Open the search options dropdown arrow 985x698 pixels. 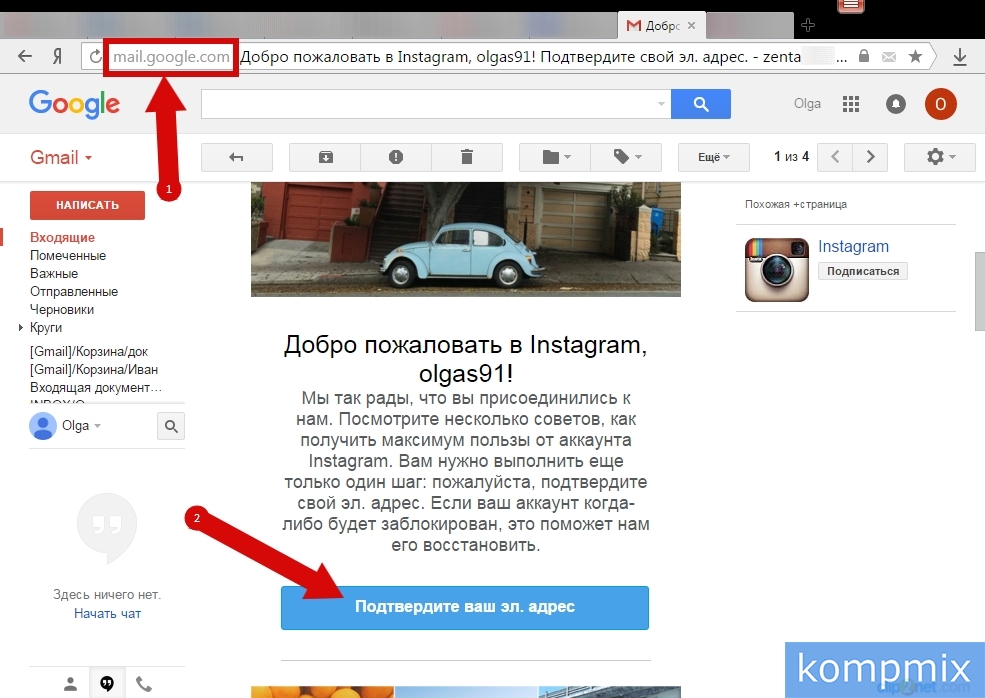point(661,104)
